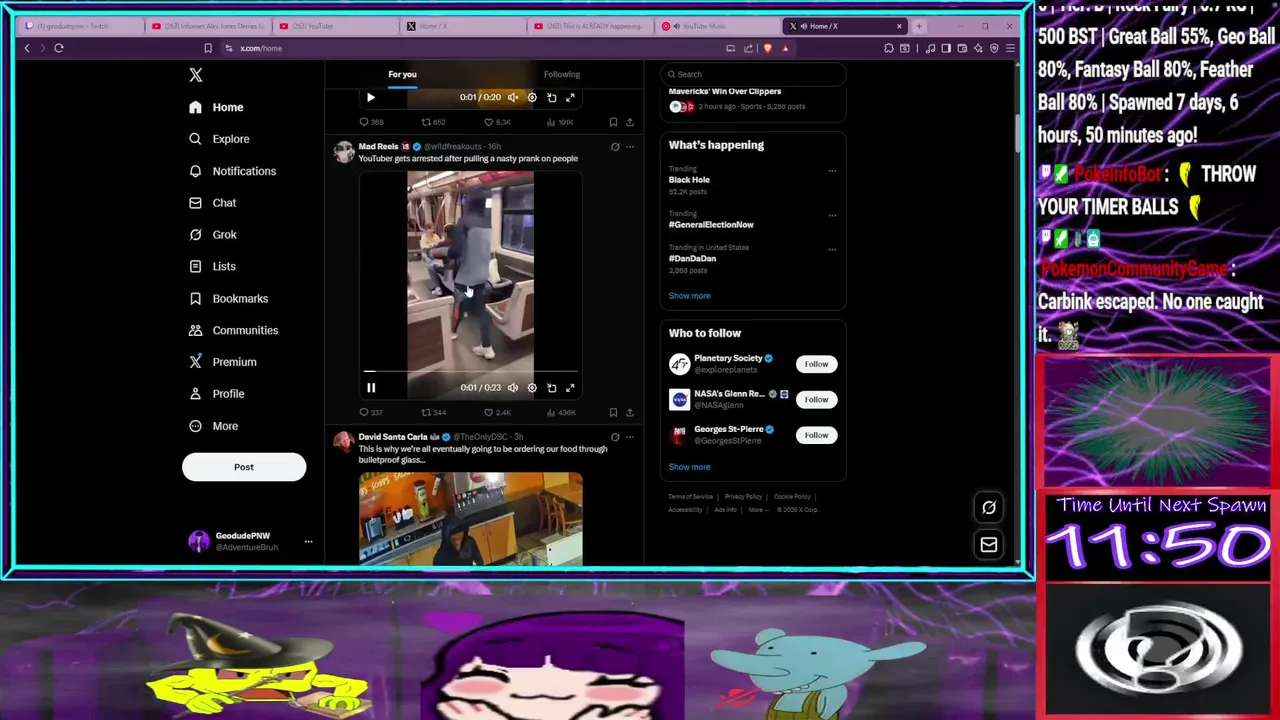Image resolution: width=1280 pixels, height=720 pixels.
Task: Open floating Messages envelope button
Action: click(x=989, y=545)
